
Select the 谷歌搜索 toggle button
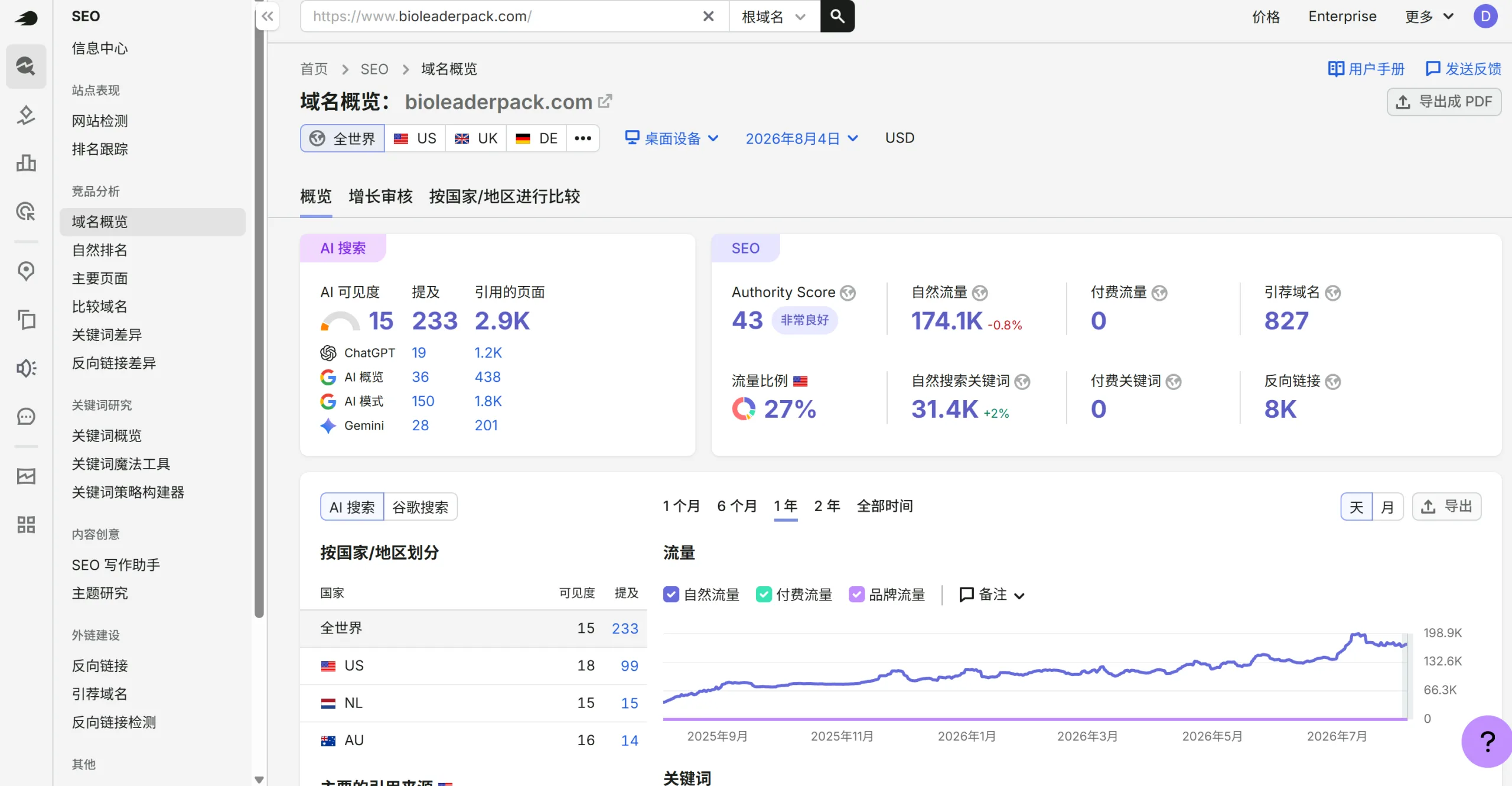tap(420, 506)
